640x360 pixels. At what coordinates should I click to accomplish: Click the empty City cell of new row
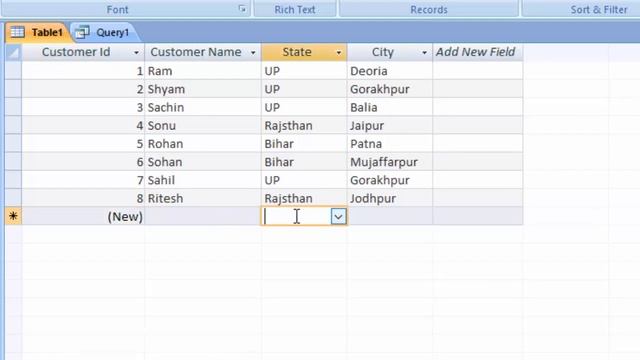(390, 216)
